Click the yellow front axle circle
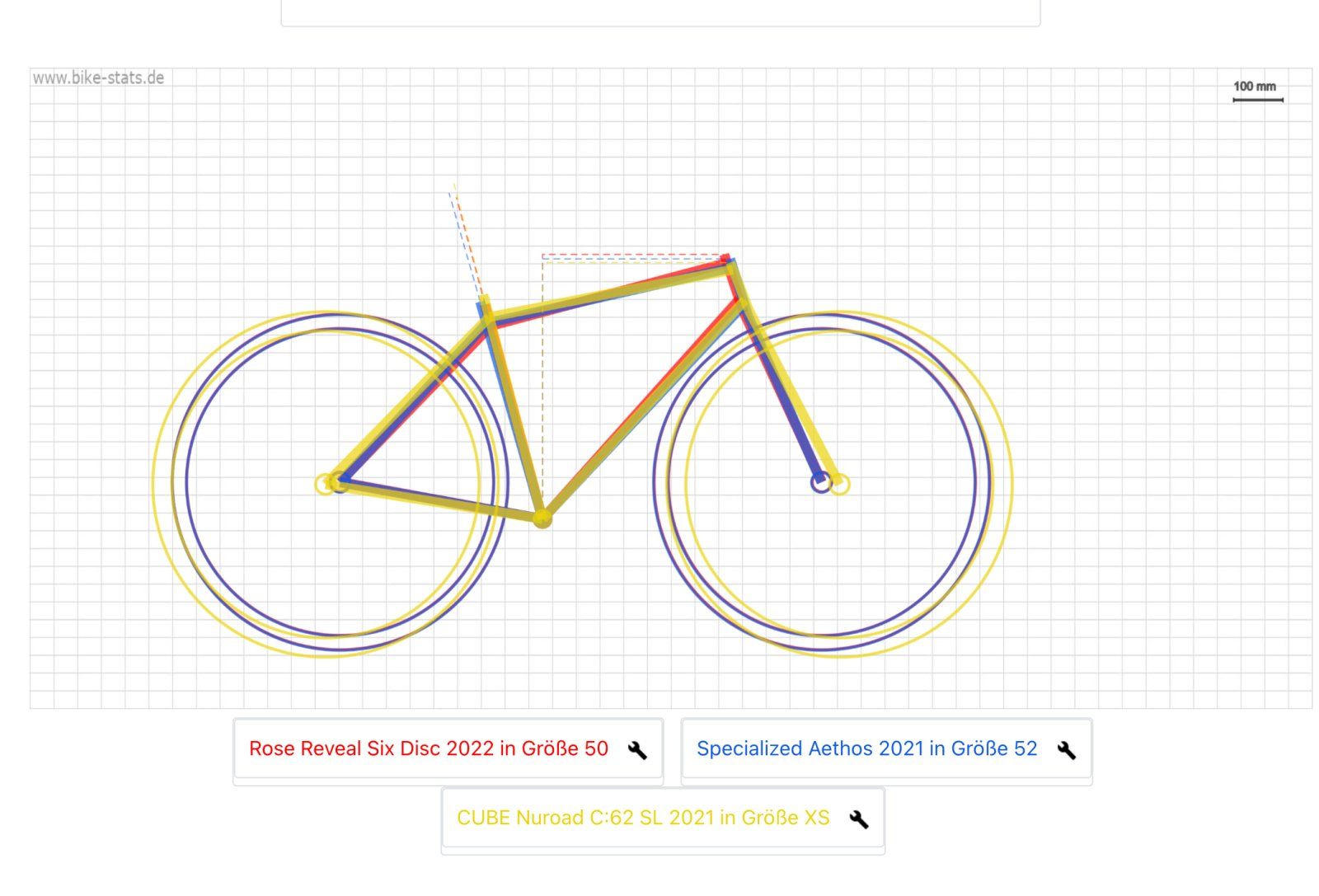1319x896 pixels. coord(839,484)
